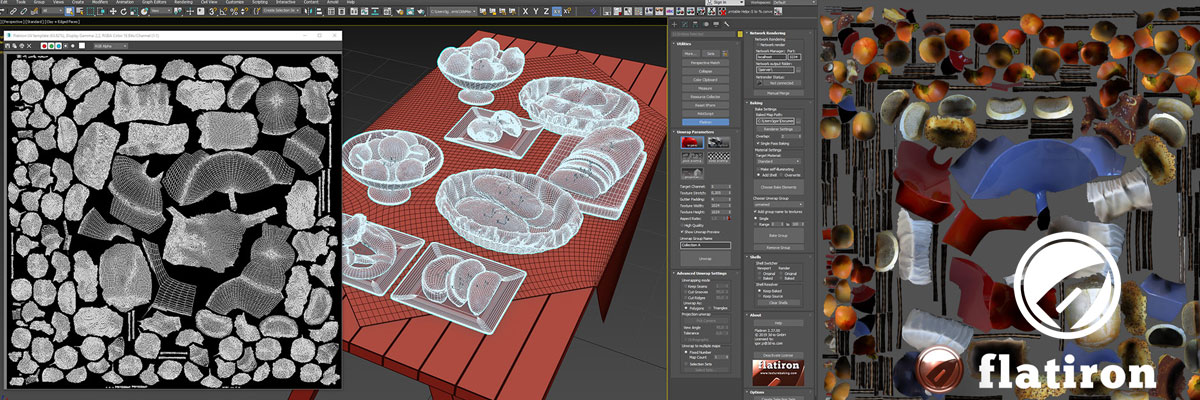Viewport: 1200px width, 400px height.
Task: Toggle Show Unwrap Preview checkbox
Action: pyautogui.click(x=682, y=232)
